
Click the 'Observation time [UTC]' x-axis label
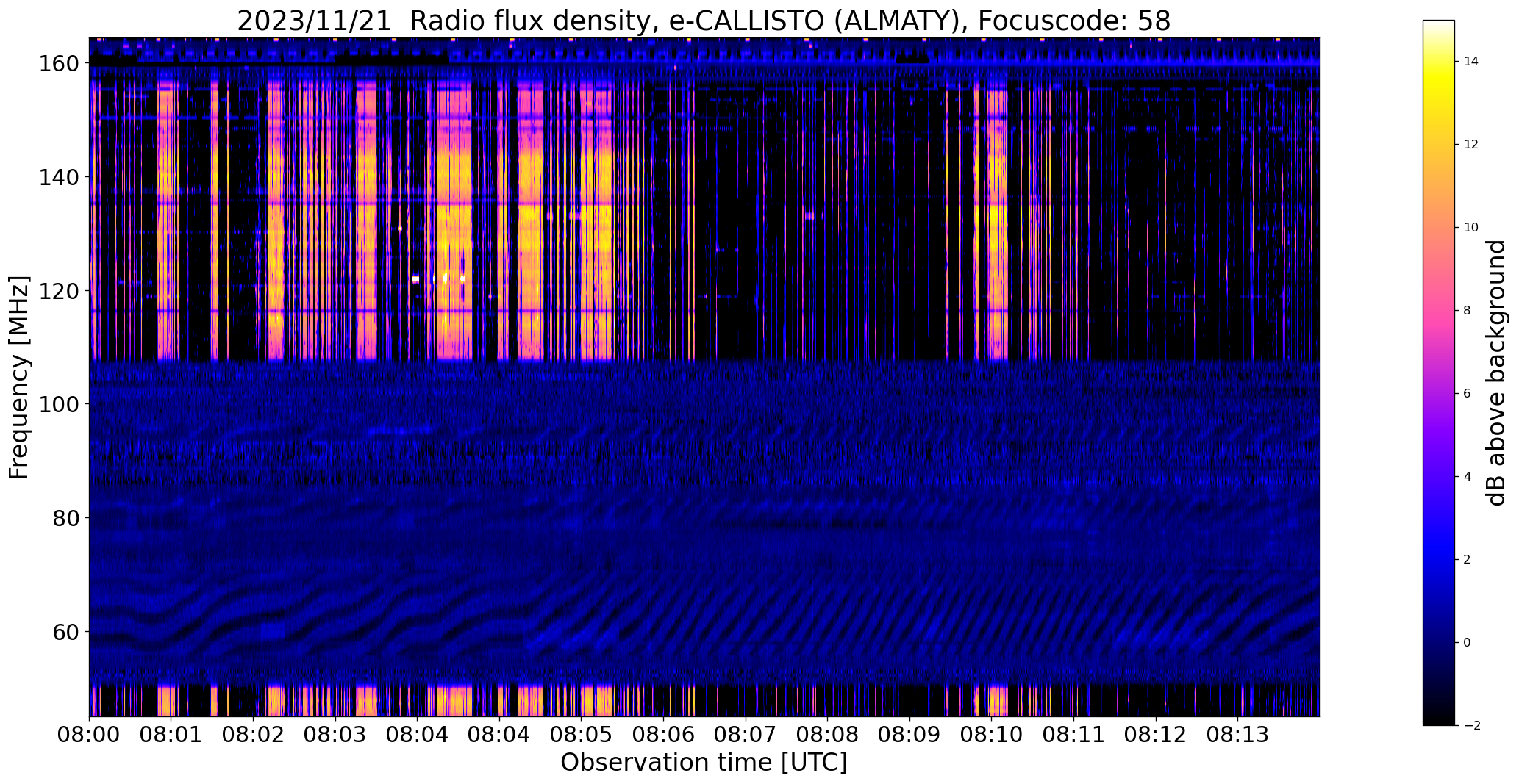point(704,763)
